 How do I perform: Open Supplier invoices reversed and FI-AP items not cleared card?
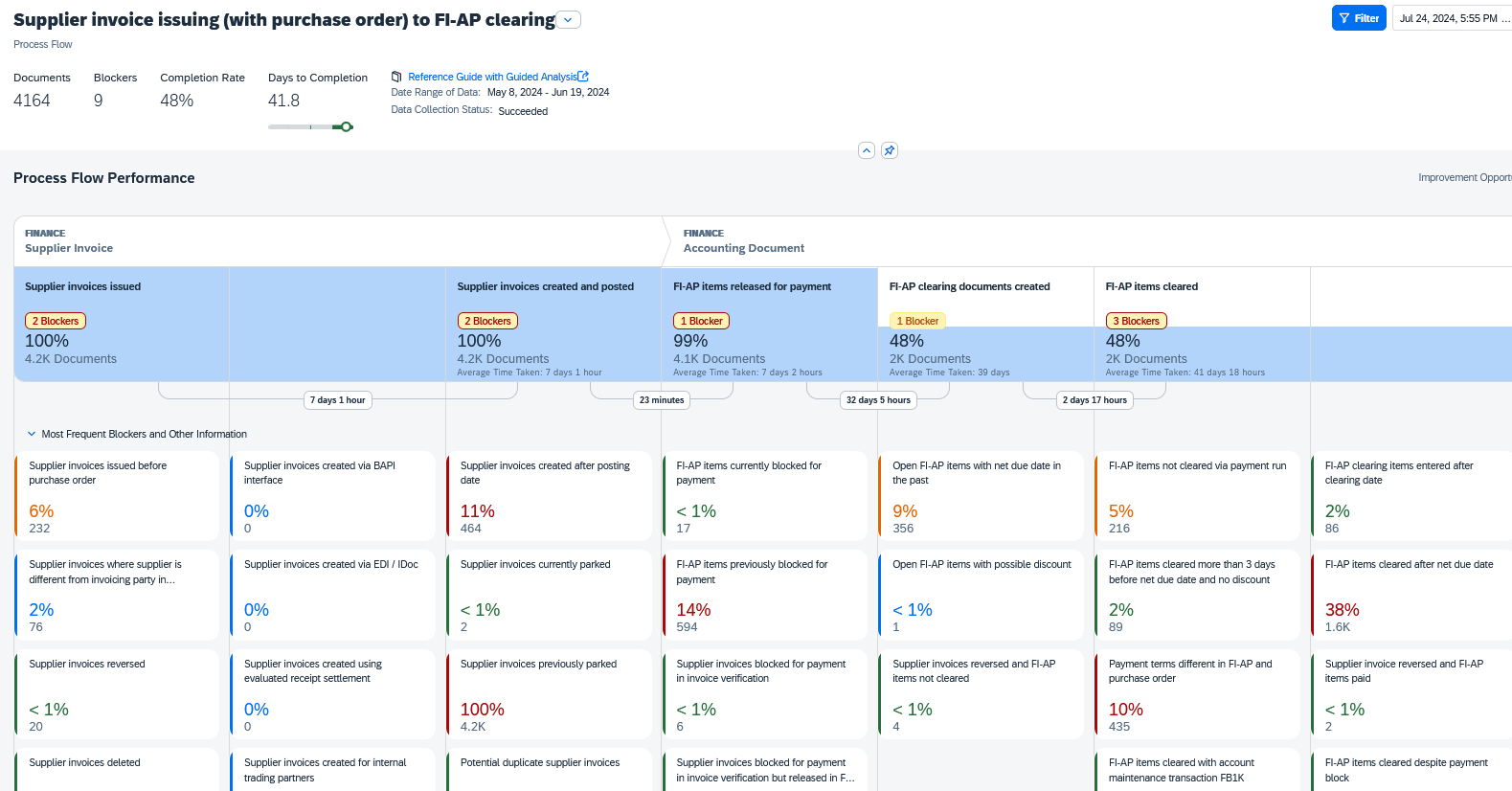pos(982,694)
